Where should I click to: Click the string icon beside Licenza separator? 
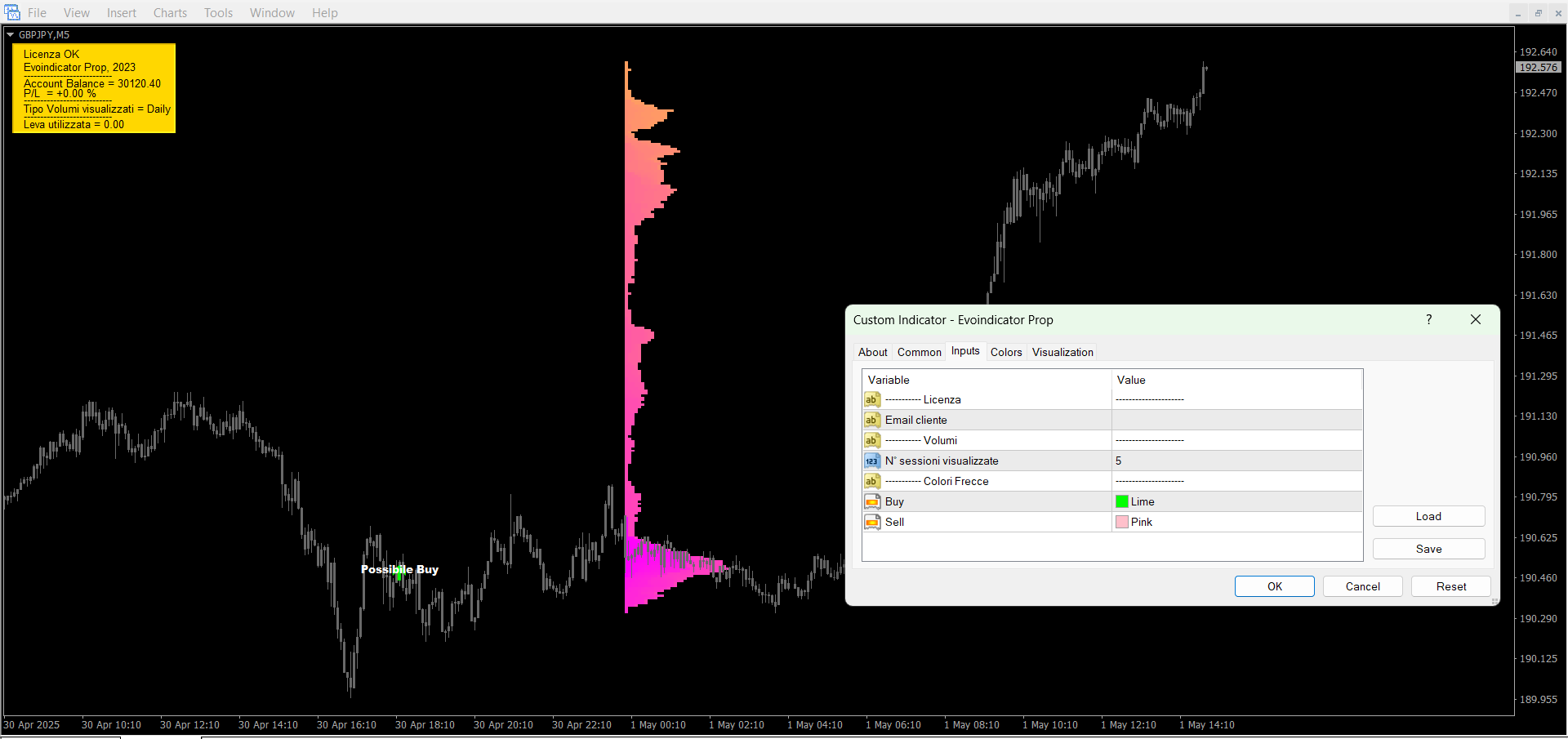point(872,399)
